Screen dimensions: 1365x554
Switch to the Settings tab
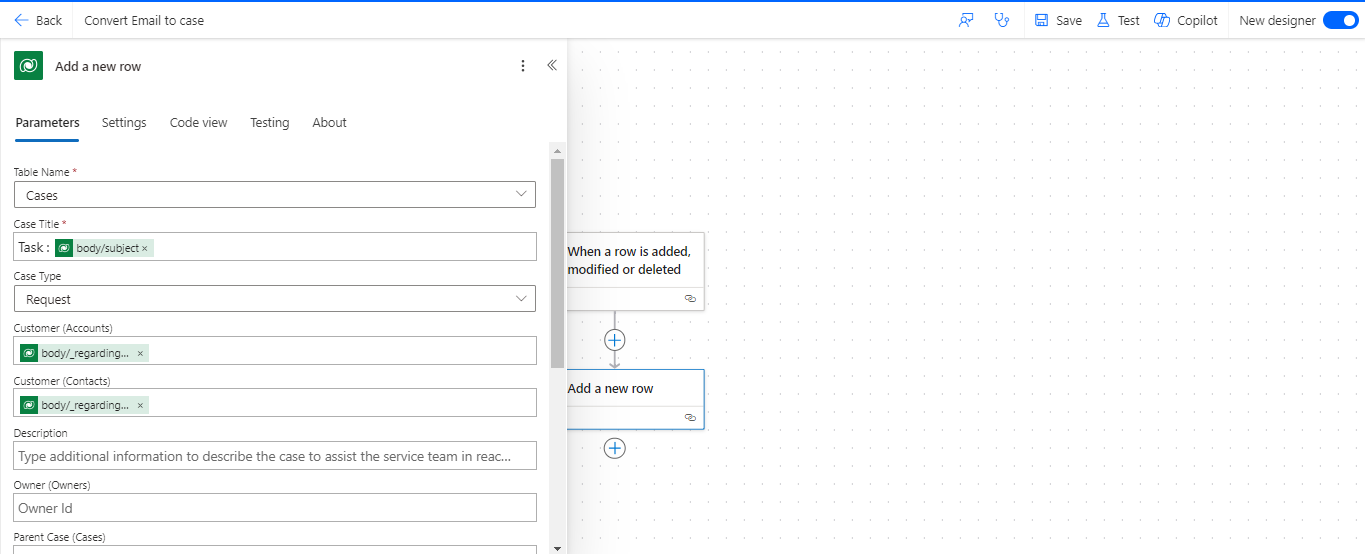coord(124,123)
